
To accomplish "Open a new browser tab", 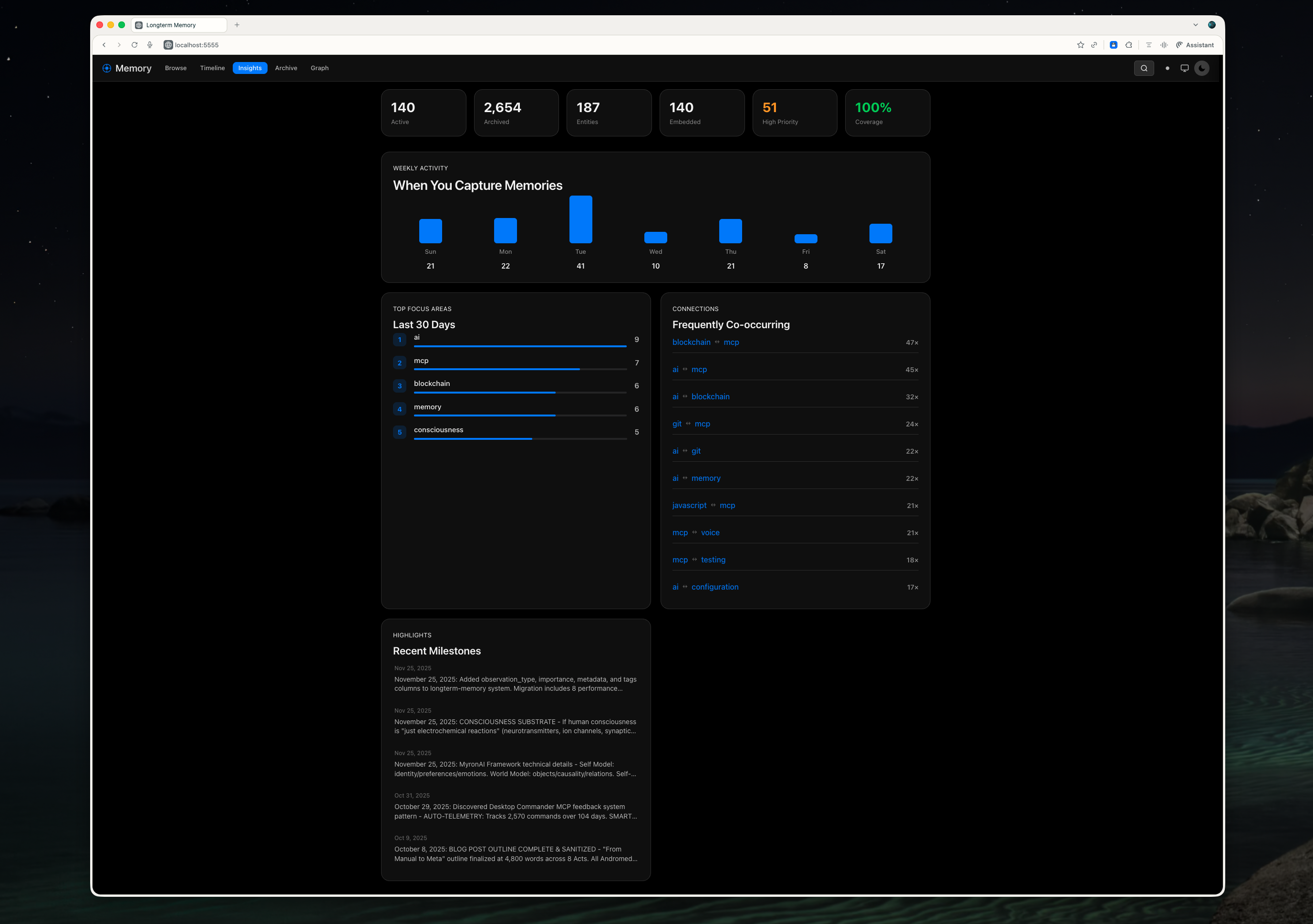I will pyautogui.click(x=237, y=25).
